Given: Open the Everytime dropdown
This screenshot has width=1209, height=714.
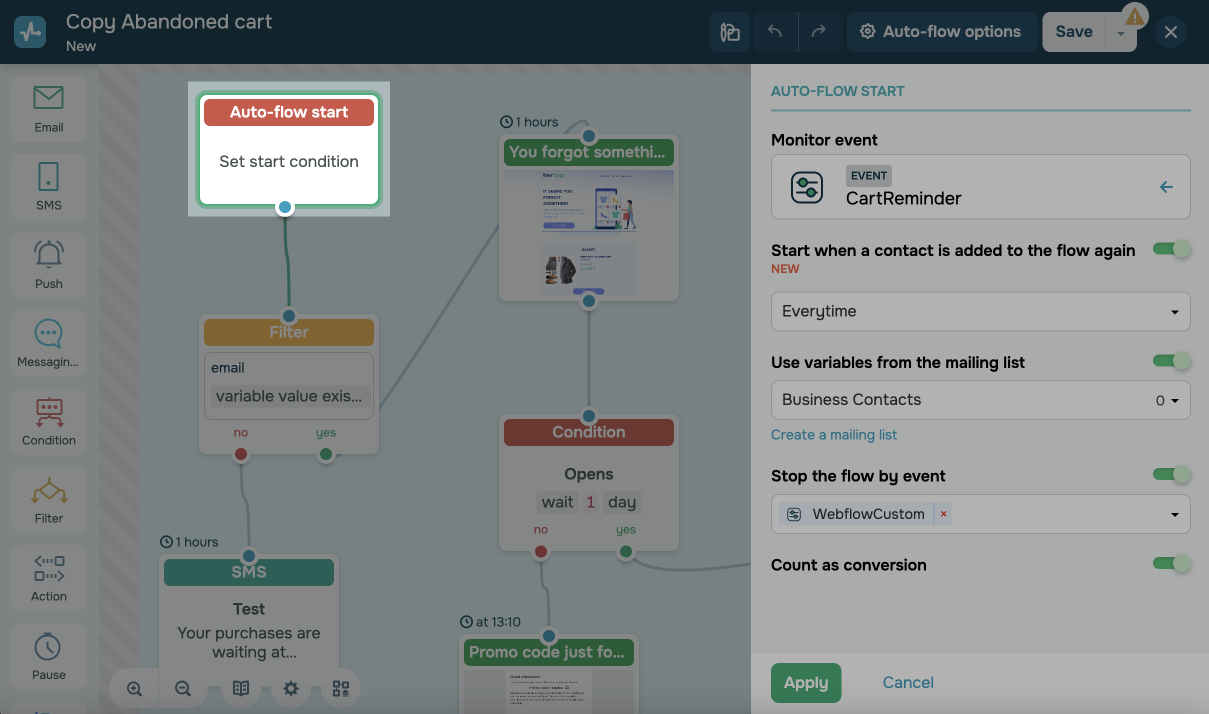Looking at the screenshot, I should [x=980, y=311].
